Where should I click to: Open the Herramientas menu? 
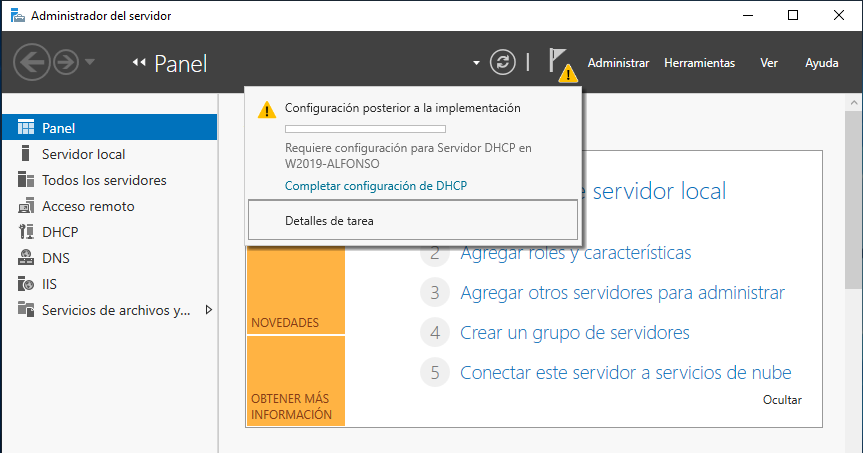point(699,63)
